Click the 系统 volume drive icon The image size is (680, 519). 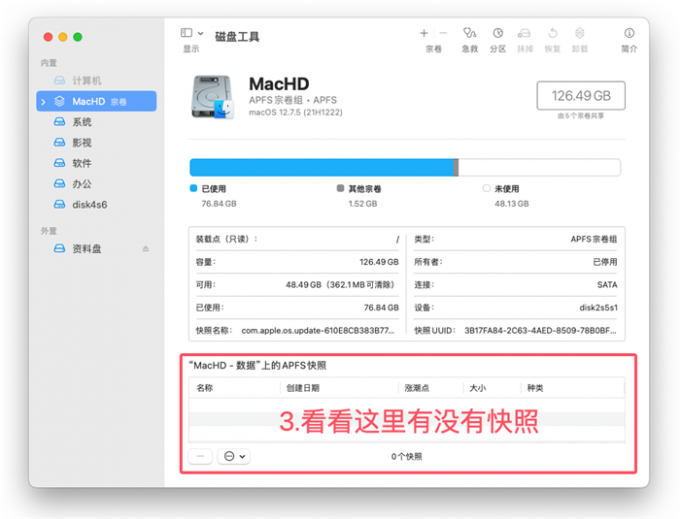pyautogui.click(x=59, y=122)
